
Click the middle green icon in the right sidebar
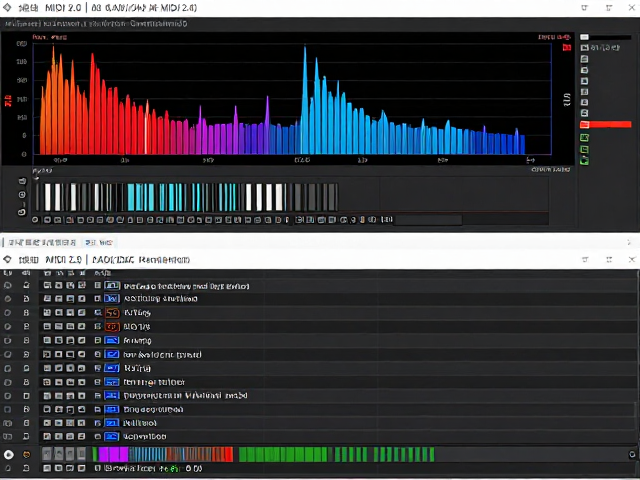(x=584, y=149)
